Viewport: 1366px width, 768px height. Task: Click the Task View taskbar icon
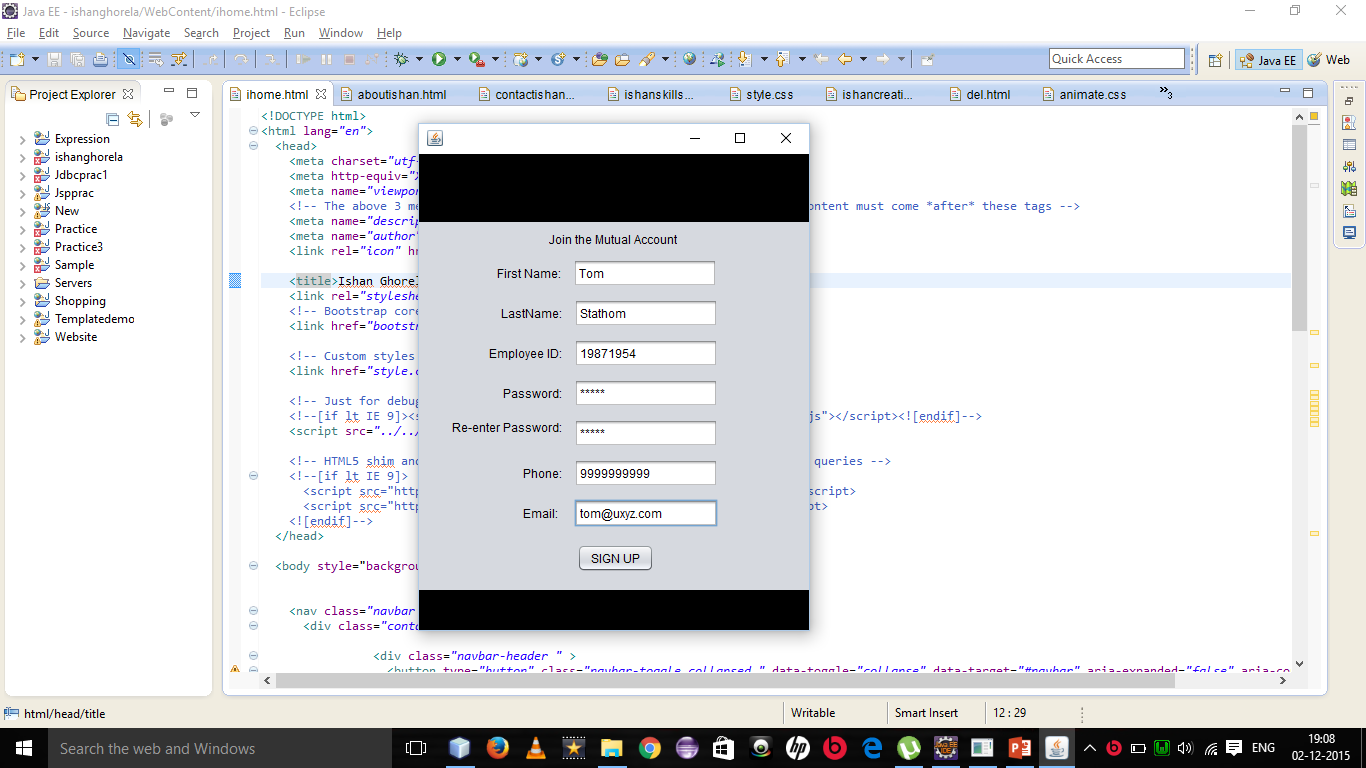tap(416, 748)
